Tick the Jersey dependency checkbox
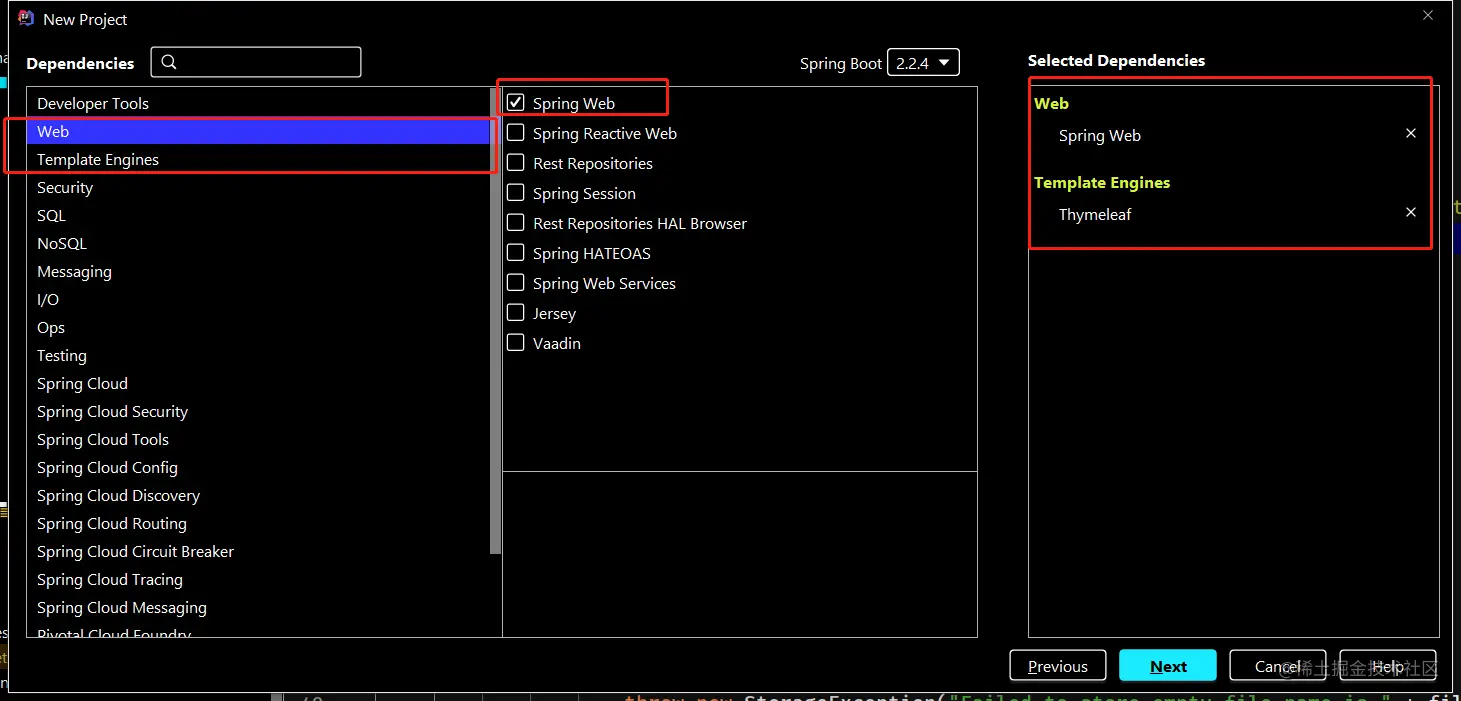Image resolution: width=1461 pixels, height=701 pixels. click(516, 312)
